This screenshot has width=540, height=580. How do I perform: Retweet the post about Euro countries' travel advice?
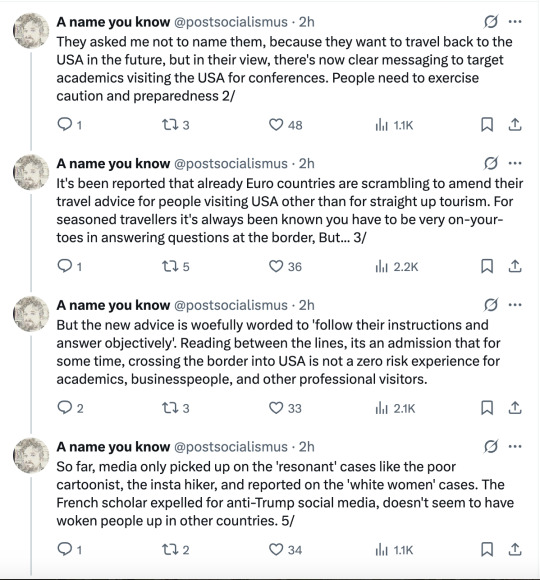(176, 266)
